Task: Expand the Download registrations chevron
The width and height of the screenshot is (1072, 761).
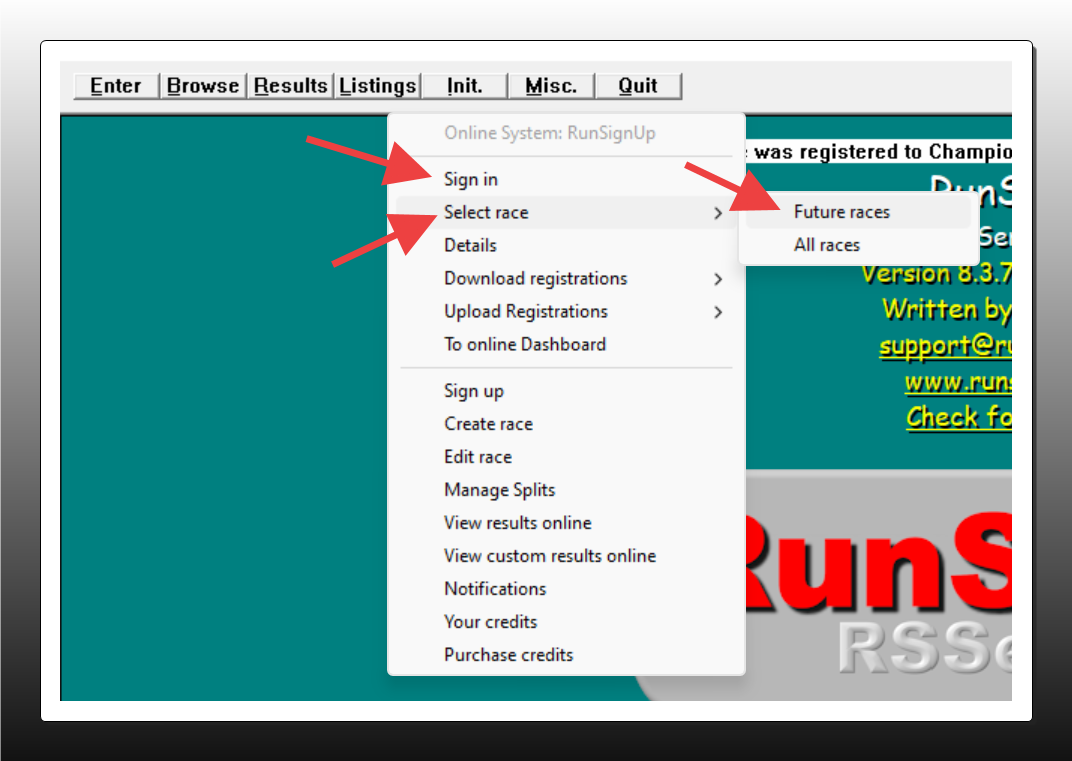Action: pos(718,279)
